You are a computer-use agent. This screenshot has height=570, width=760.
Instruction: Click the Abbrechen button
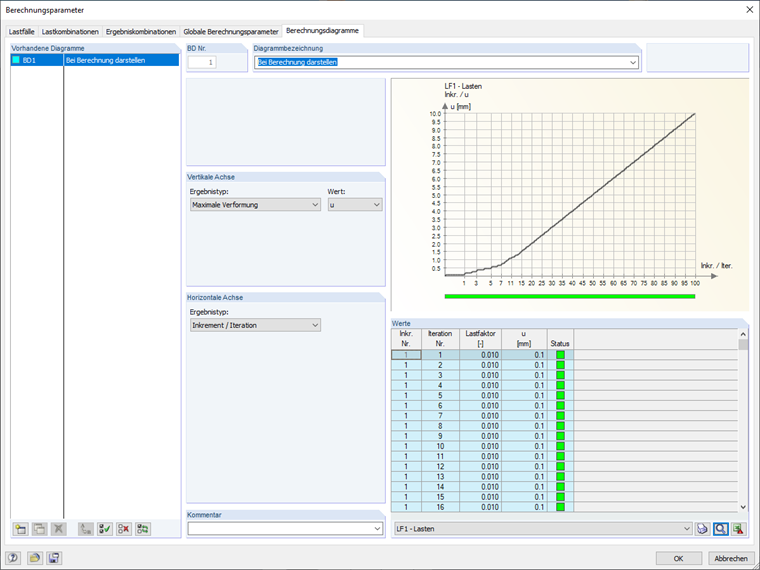(731, 558)
